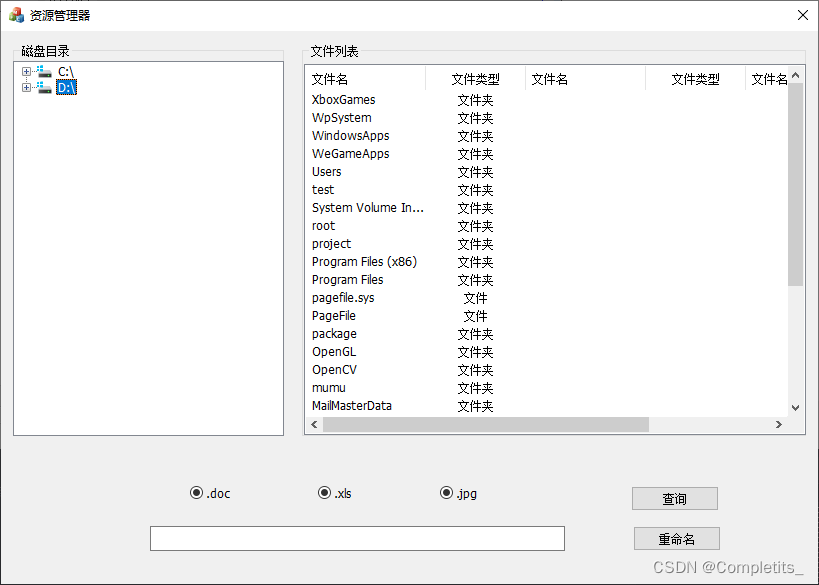The image size is (819, 585).
Task: Select the C:\ tree item label
Action: pos(66,72)
